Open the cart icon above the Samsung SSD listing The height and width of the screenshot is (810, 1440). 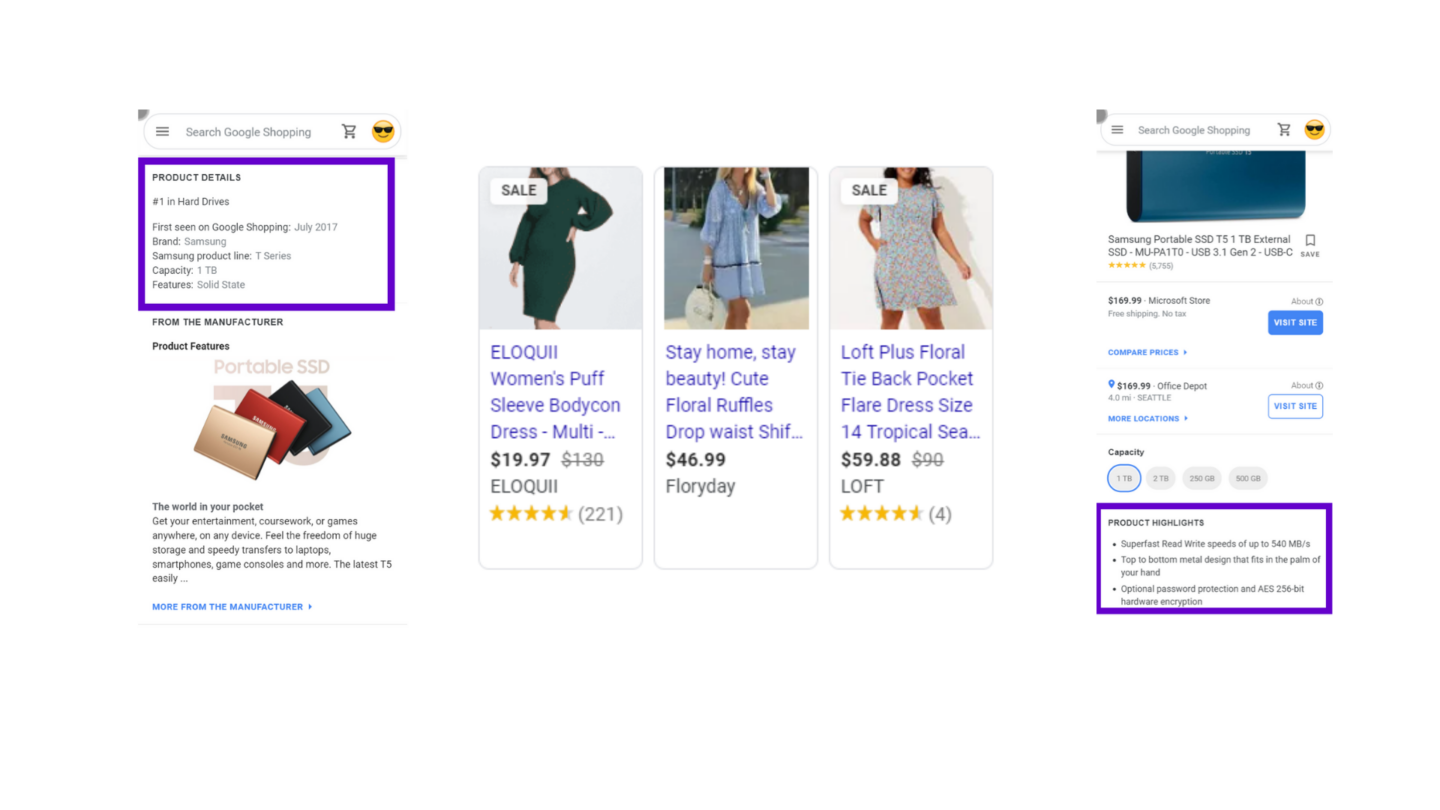point(1284,130)
